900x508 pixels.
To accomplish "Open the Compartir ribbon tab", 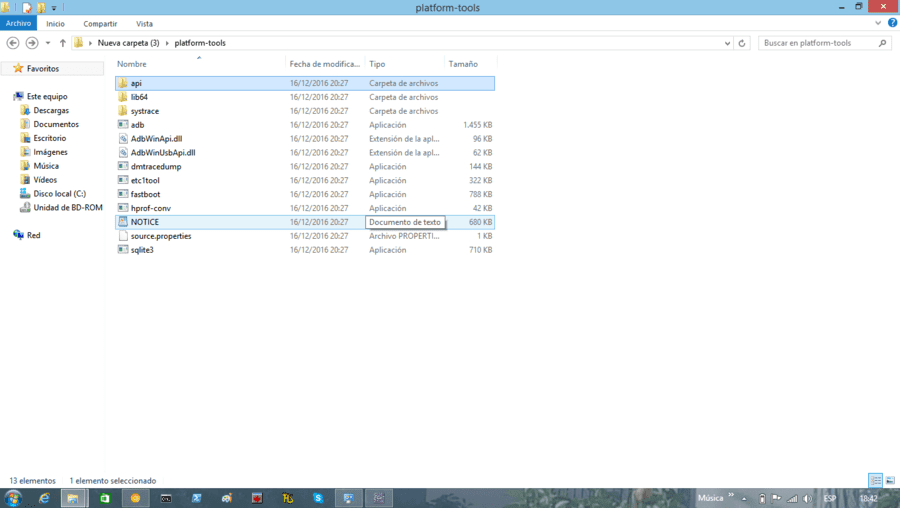I will pyautogui.click(x=100, y=24).
